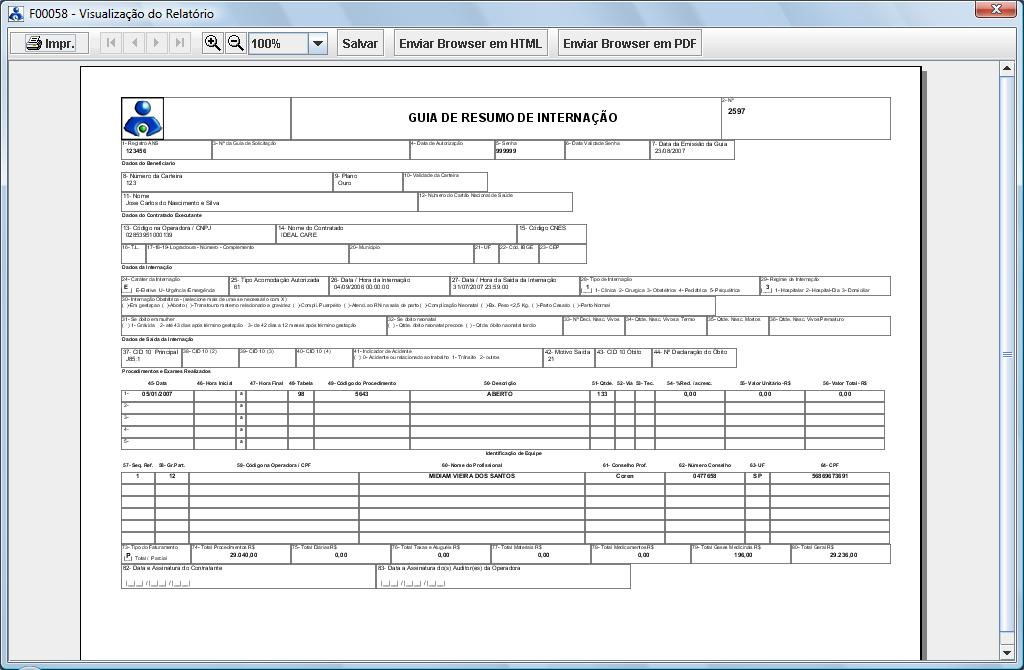This screenshot has height=670, width=1024.
Task: Zoom in with the magnifier plus icon
Action: tap(212, 43)
